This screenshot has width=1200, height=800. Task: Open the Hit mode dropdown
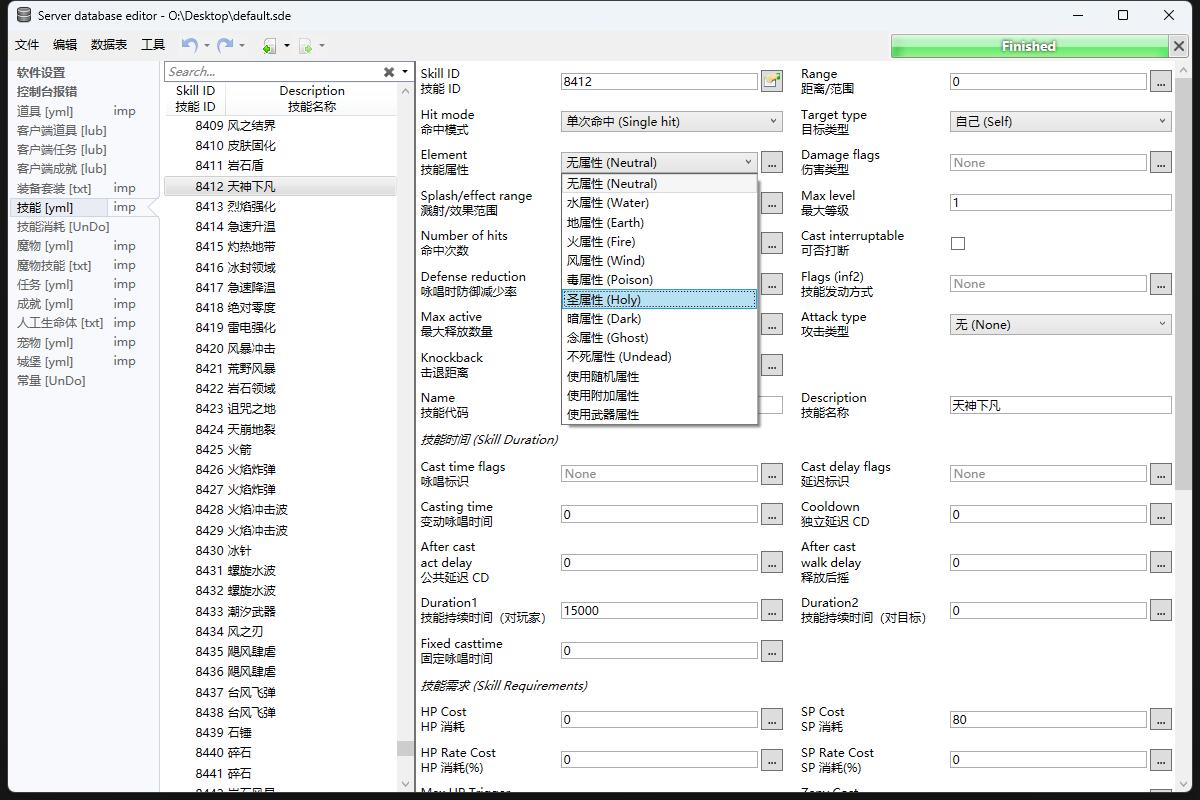click(670, 122)
